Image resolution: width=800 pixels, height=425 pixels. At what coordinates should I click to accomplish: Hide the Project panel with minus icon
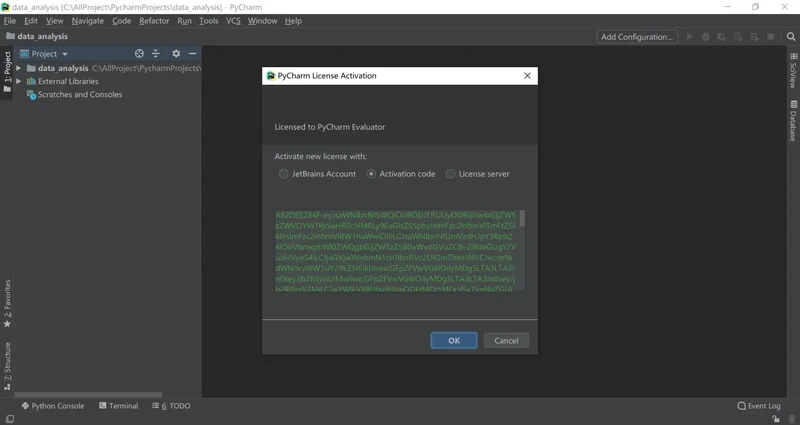point(193,54)
